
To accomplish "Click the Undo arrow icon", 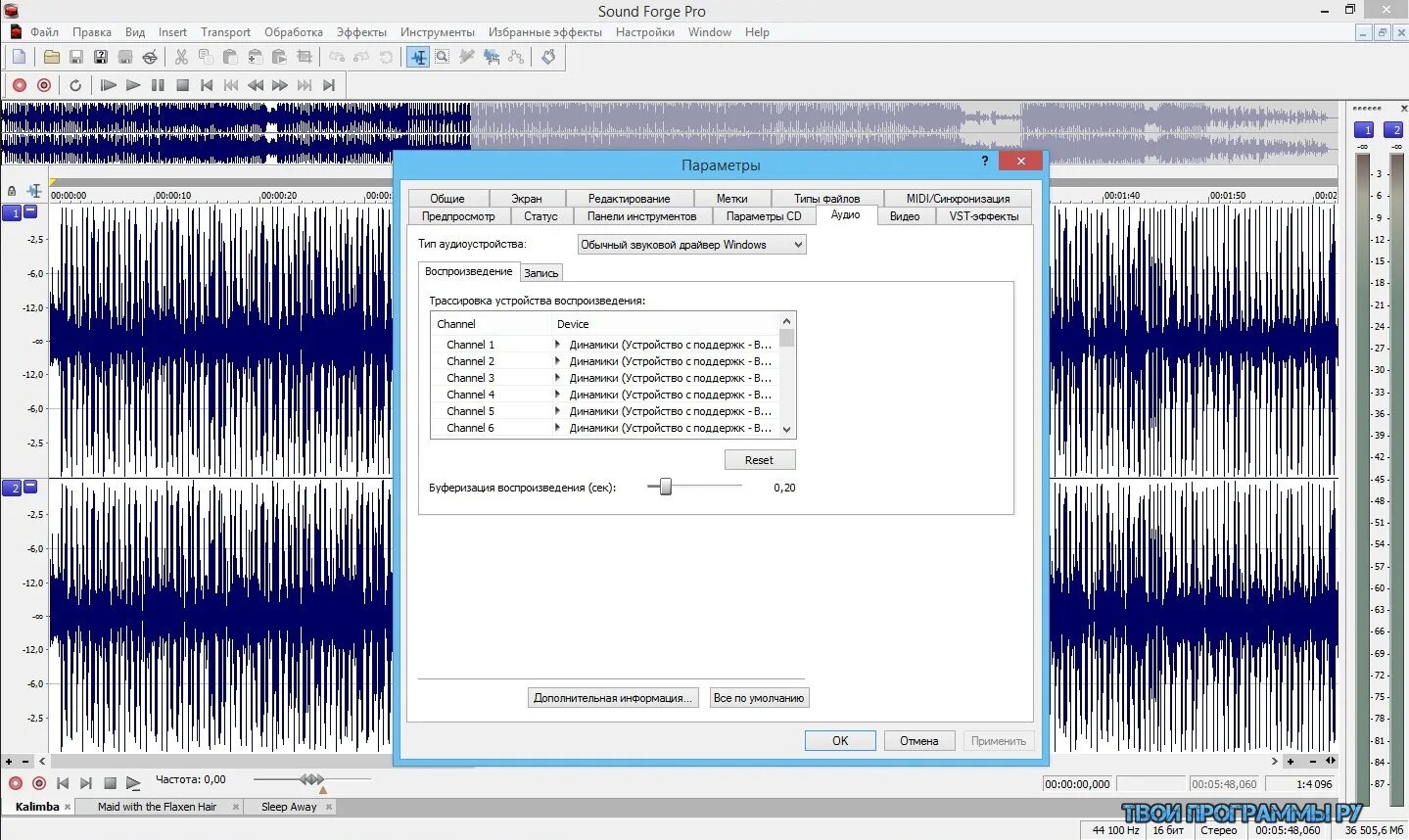I will tap(337, 57).
